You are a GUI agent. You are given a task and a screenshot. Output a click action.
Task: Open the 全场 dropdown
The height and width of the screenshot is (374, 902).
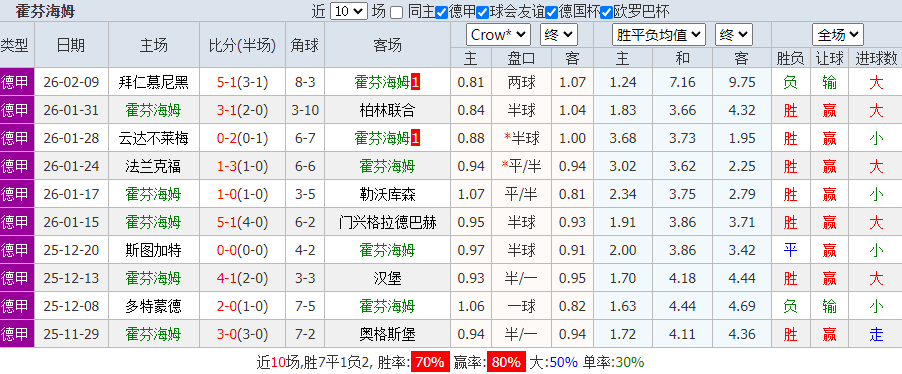tap(838, 35)
